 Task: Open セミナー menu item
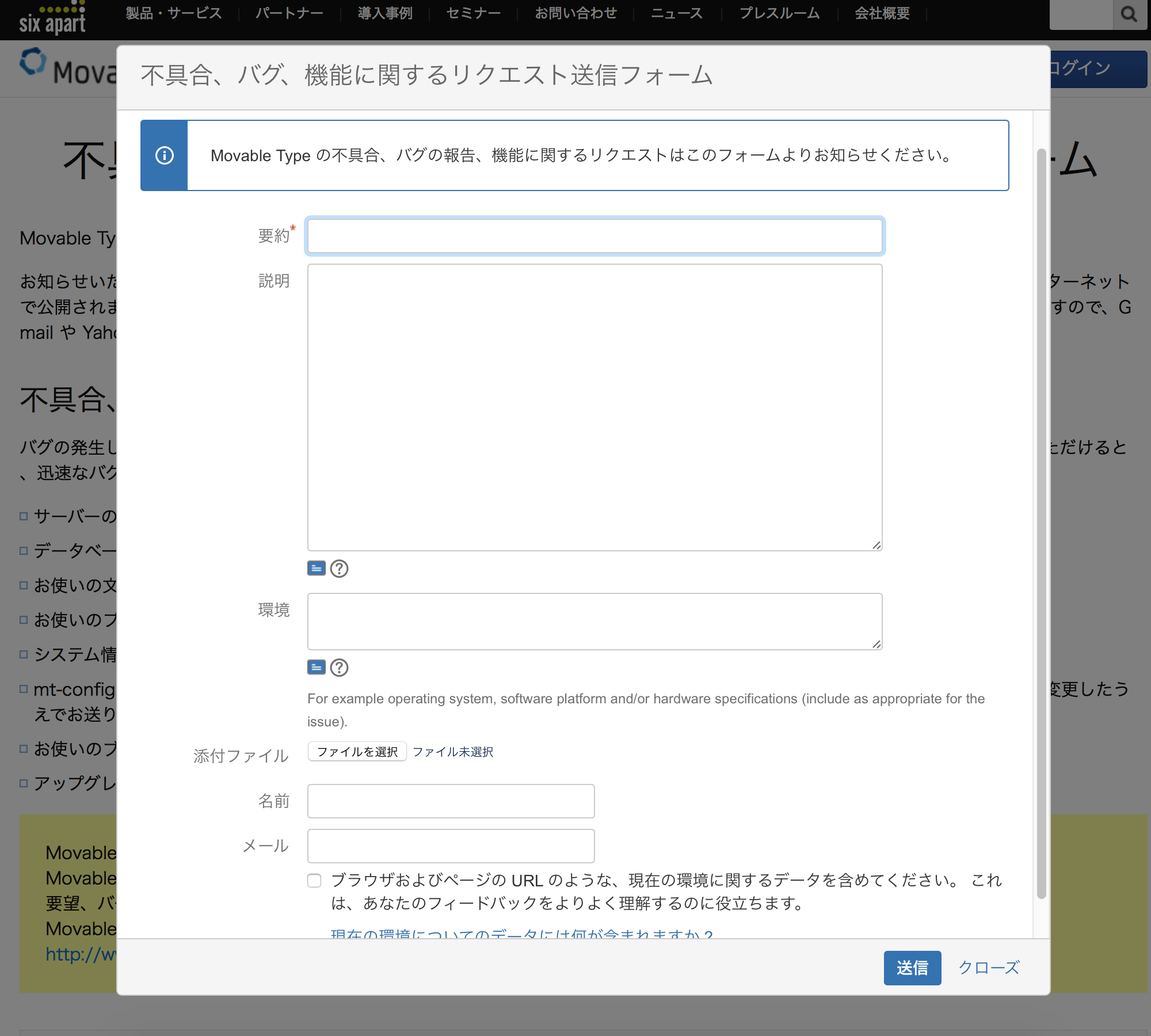click(x=474, y=13)
